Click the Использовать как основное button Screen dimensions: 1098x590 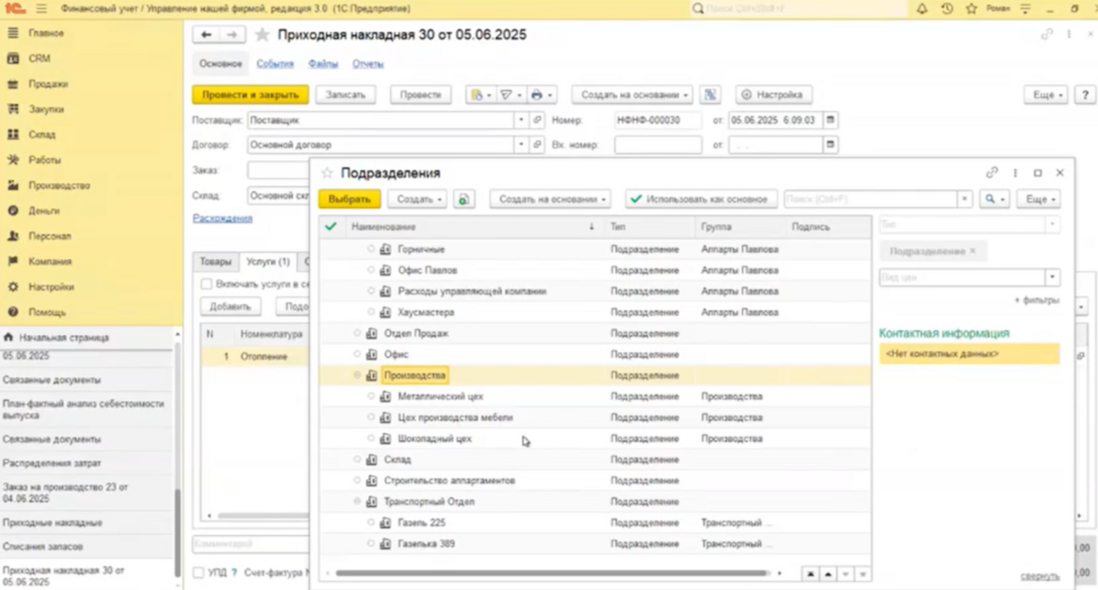pyautogui.click(x=700, y=199)
